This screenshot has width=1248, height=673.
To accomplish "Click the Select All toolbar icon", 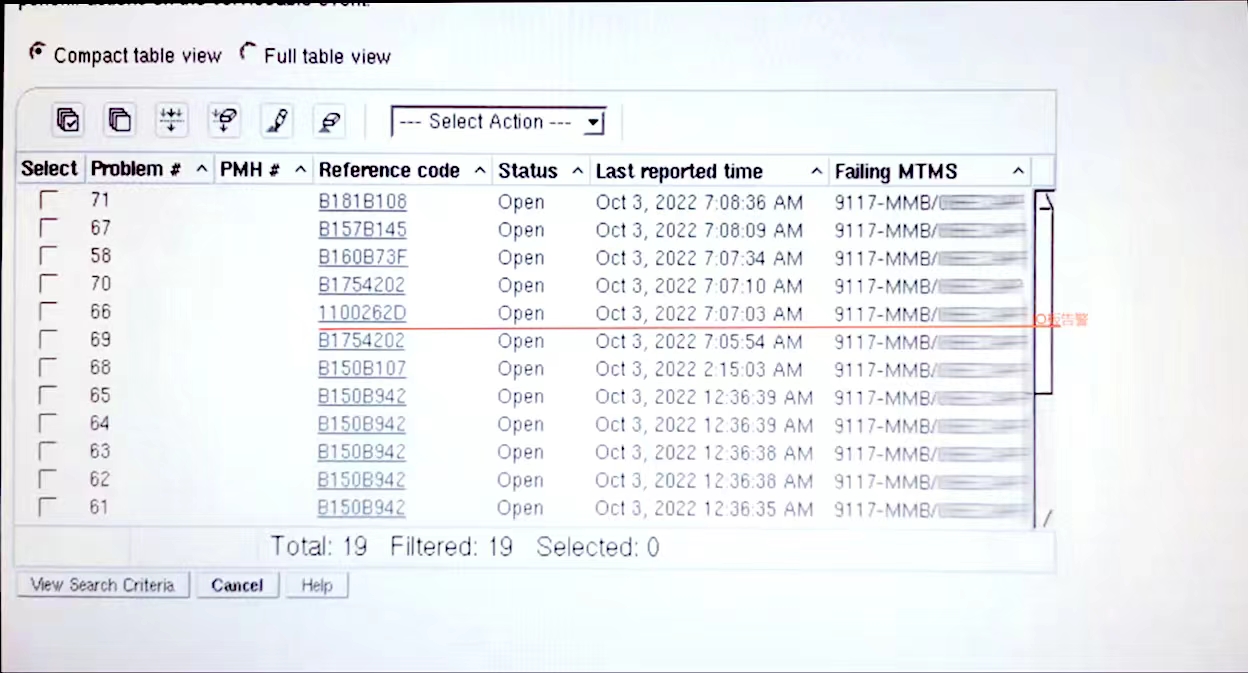I will tap(68, 121).
